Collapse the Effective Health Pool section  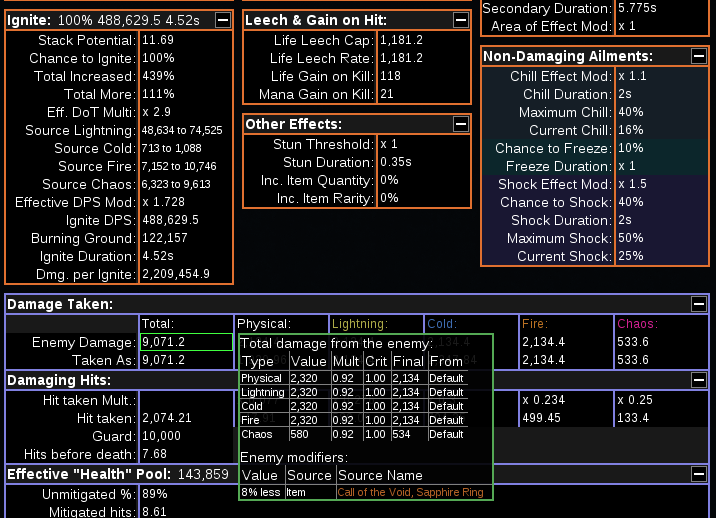699,474
